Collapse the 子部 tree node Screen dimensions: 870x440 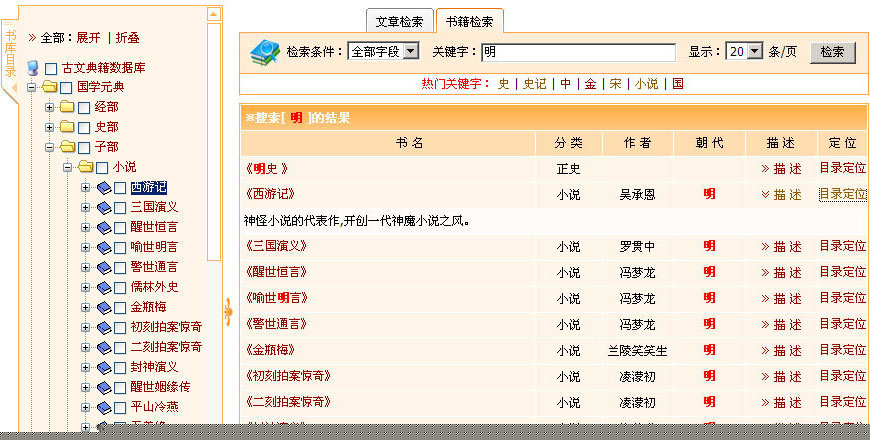(x=49, y=147)
